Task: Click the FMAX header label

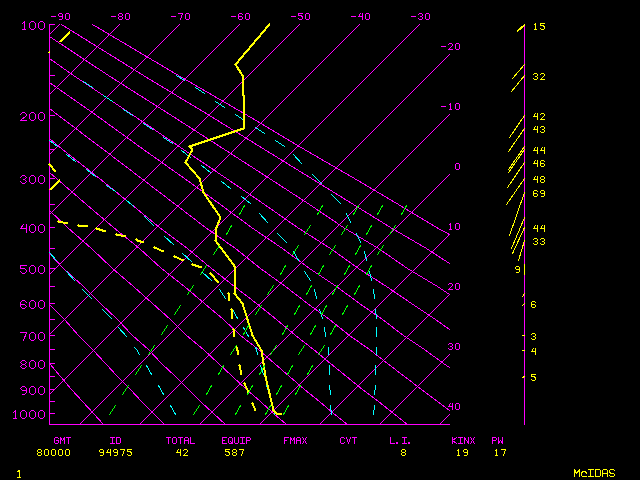Action: [x=294, y=440]
